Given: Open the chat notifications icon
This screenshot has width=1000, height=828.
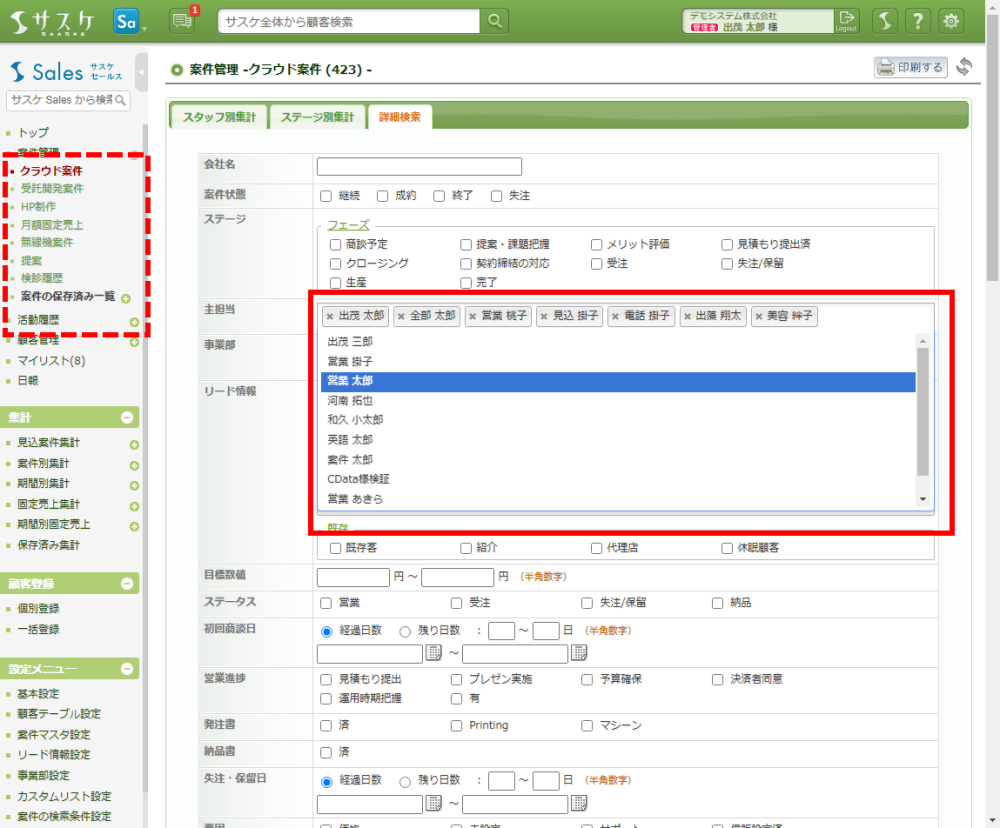Looking at the screenshot, I should 182,21.
